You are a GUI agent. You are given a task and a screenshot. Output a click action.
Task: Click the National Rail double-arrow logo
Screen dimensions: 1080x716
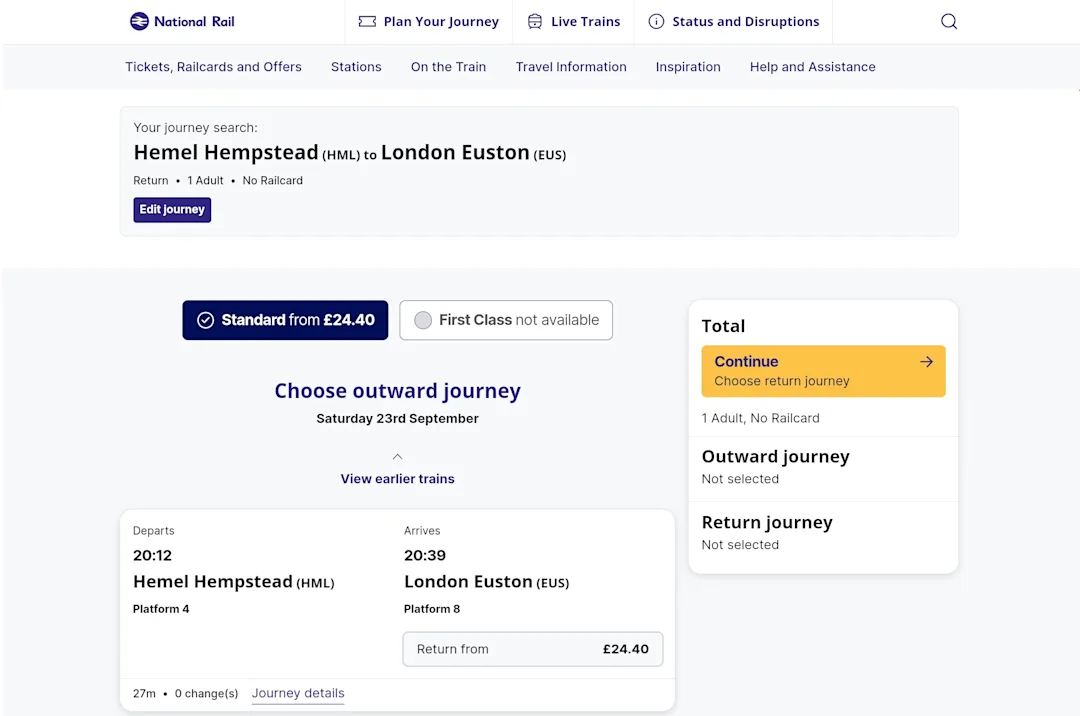[x=137, y=21]
